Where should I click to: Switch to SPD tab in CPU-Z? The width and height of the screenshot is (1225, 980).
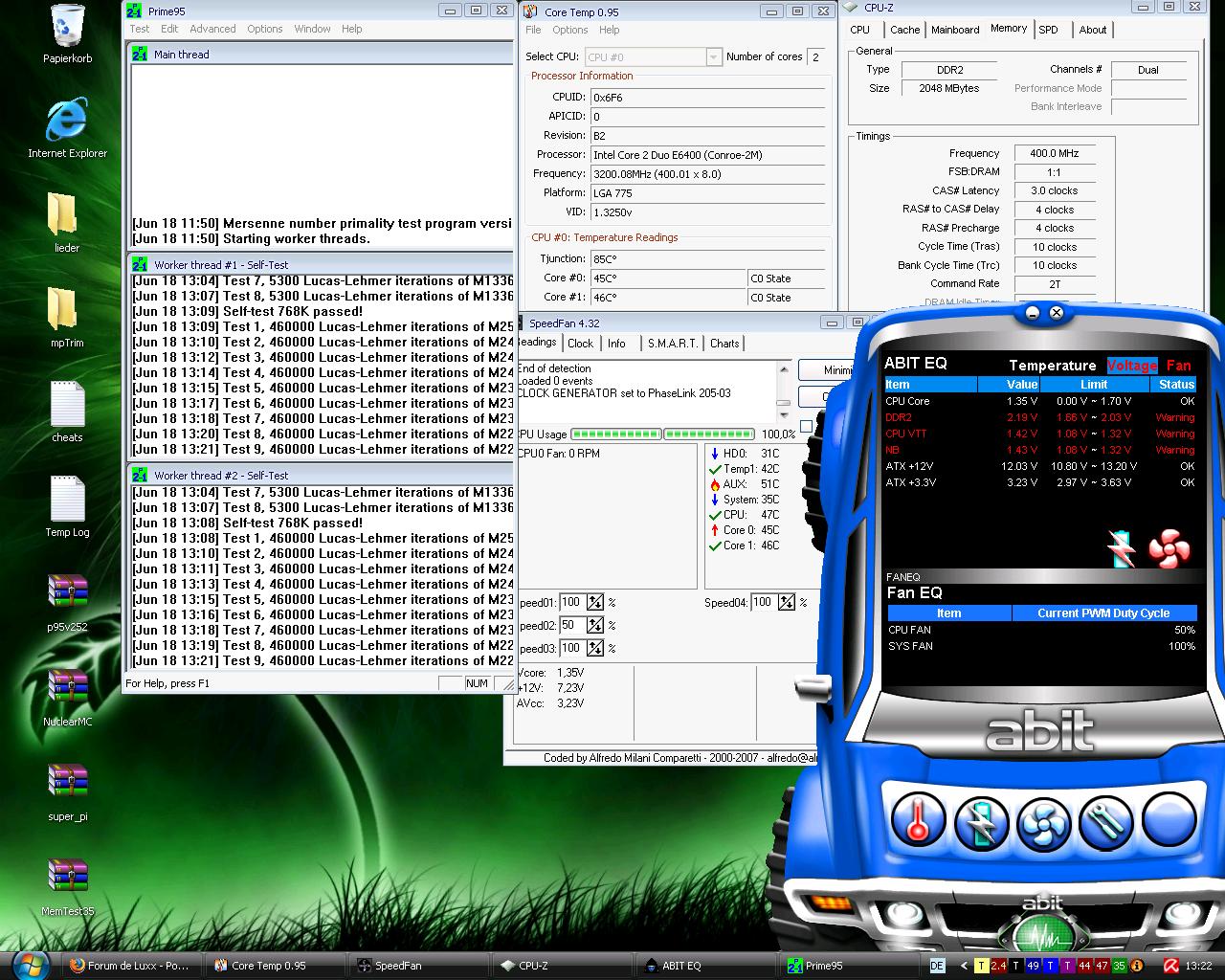click(1049, 30)
